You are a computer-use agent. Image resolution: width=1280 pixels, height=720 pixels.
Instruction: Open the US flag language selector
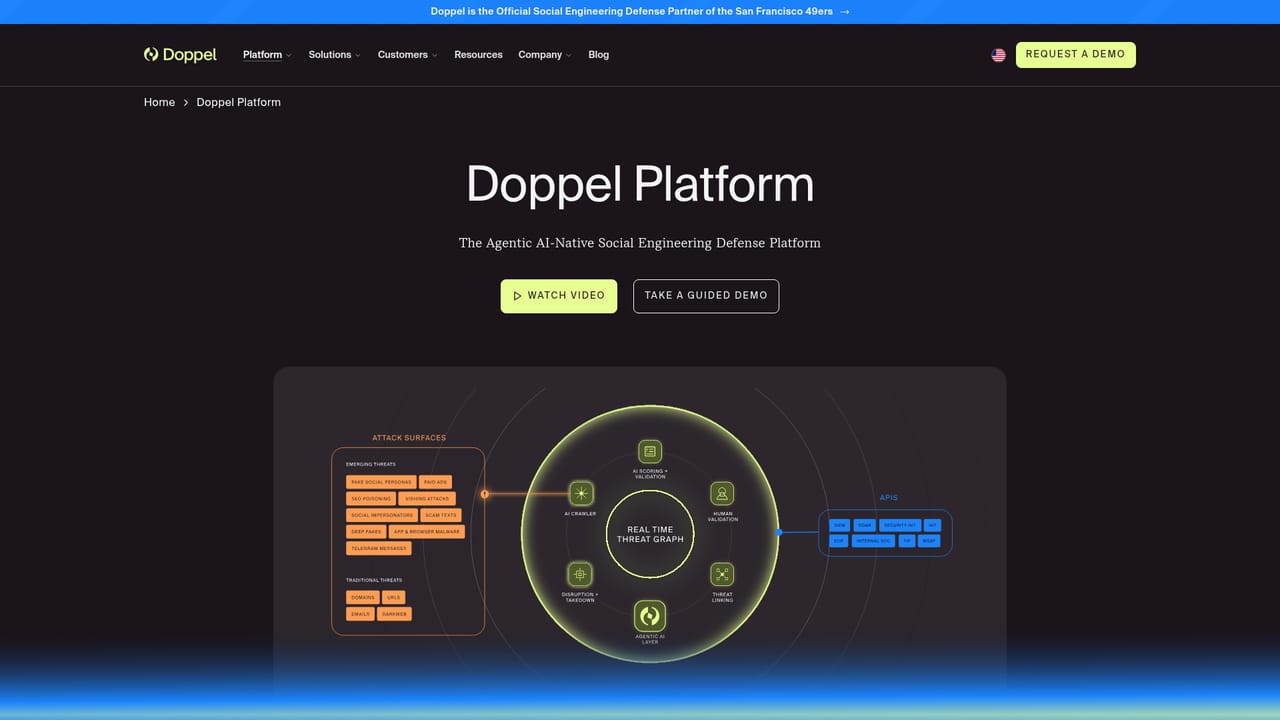coord(998,55)
